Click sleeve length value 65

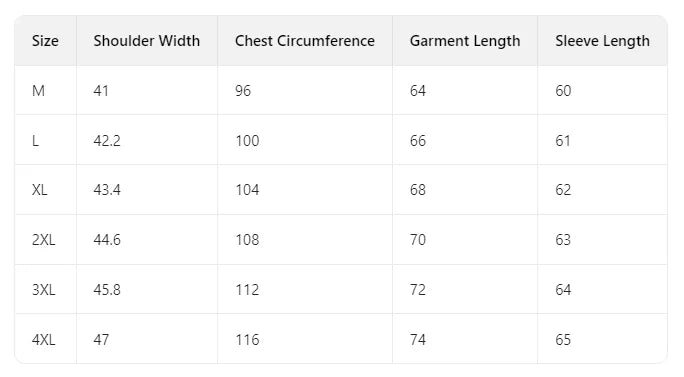point(563,339)
